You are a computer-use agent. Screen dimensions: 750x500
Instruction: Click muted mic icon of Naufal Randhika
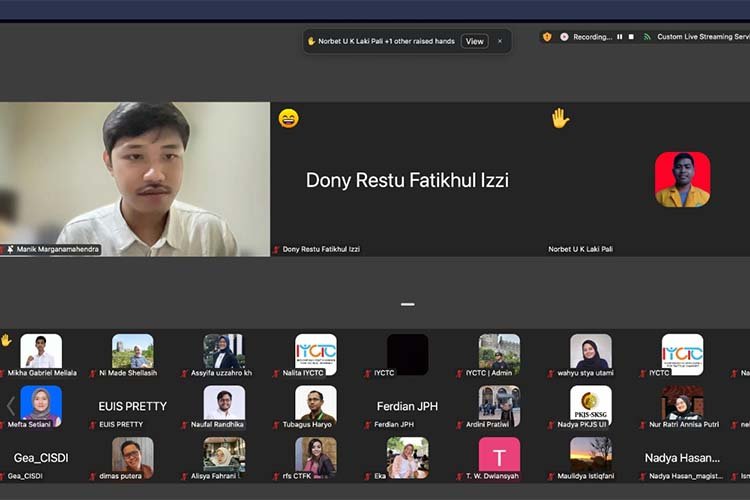(x=185, y=425)
